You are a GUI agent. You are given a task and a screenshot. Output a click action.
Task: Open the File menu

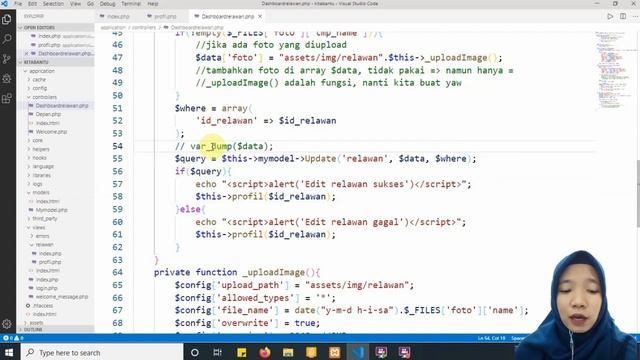coord(18,4)
